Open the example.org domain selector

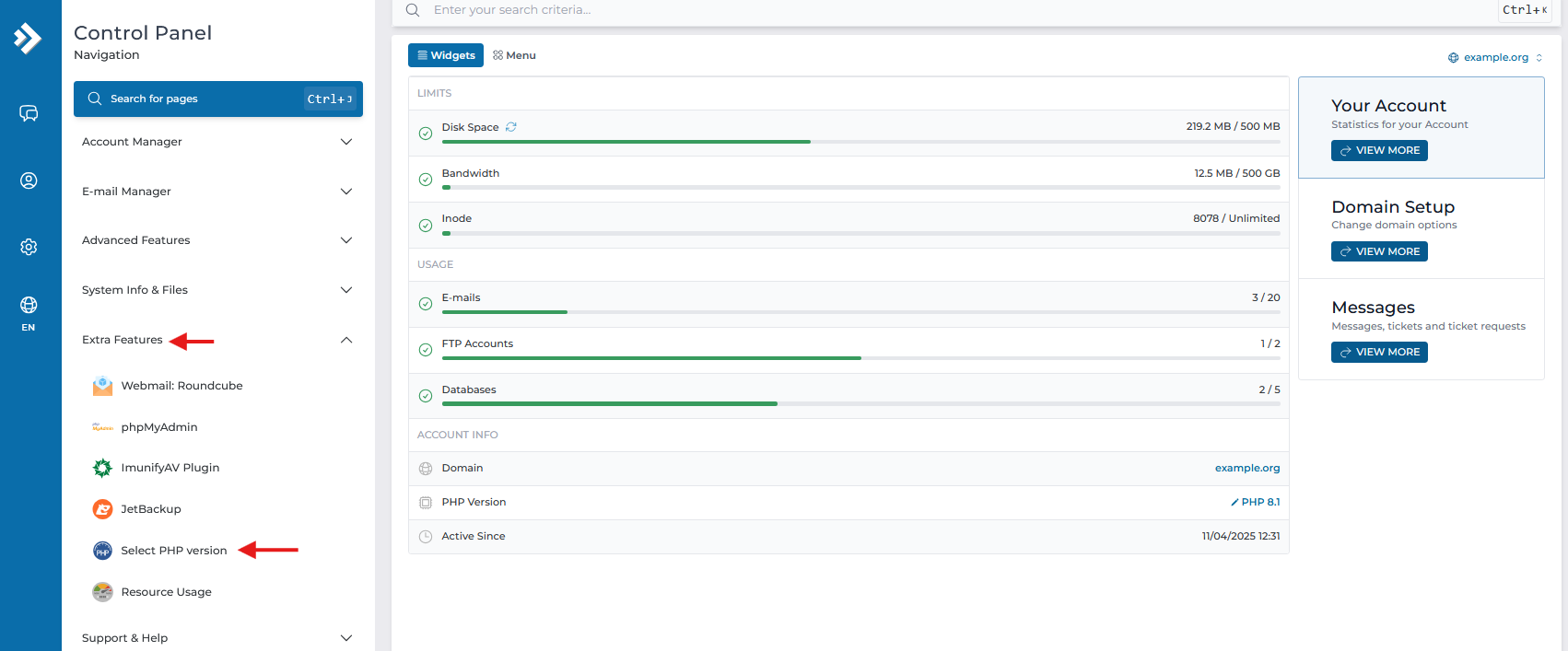[1495, 57]
